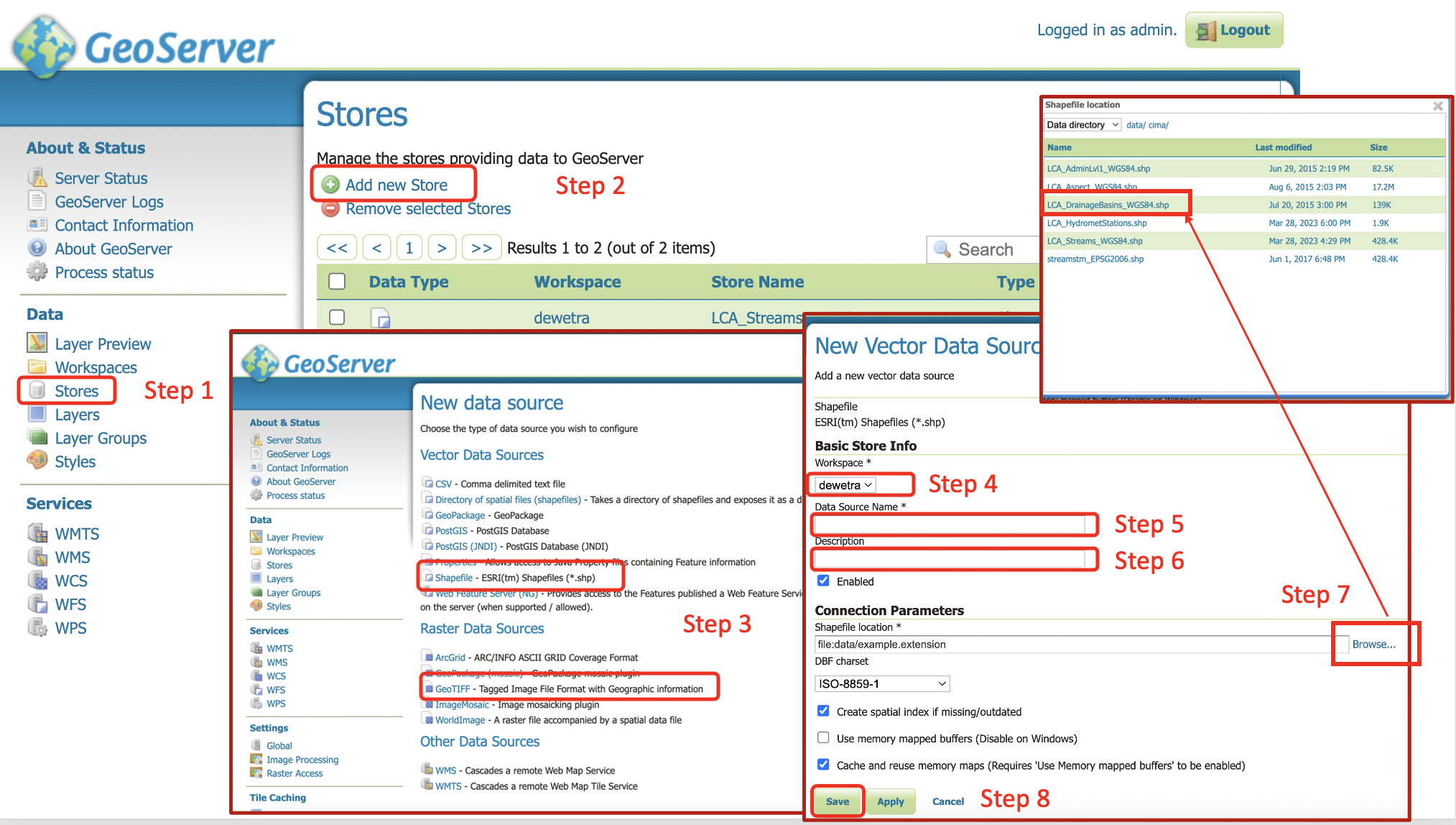
Task: Close the Shapefile location dialog
Action: tap(1437, 106)
